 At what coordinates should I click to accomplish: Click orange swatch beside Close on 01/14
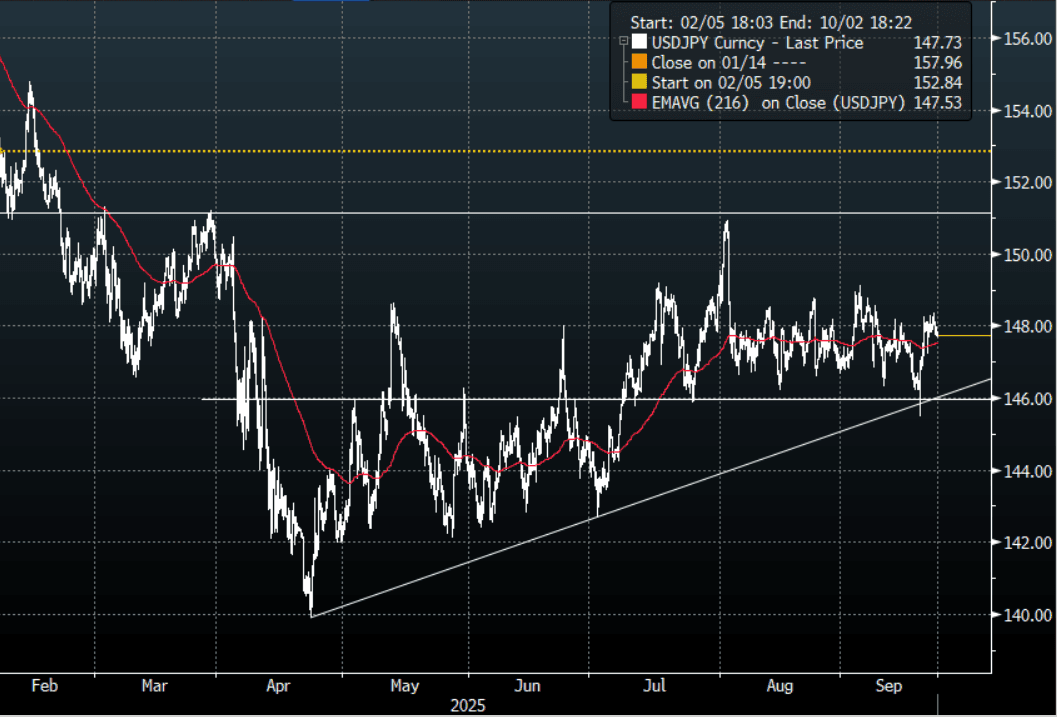pyautogui.click(x=639, y=62)
